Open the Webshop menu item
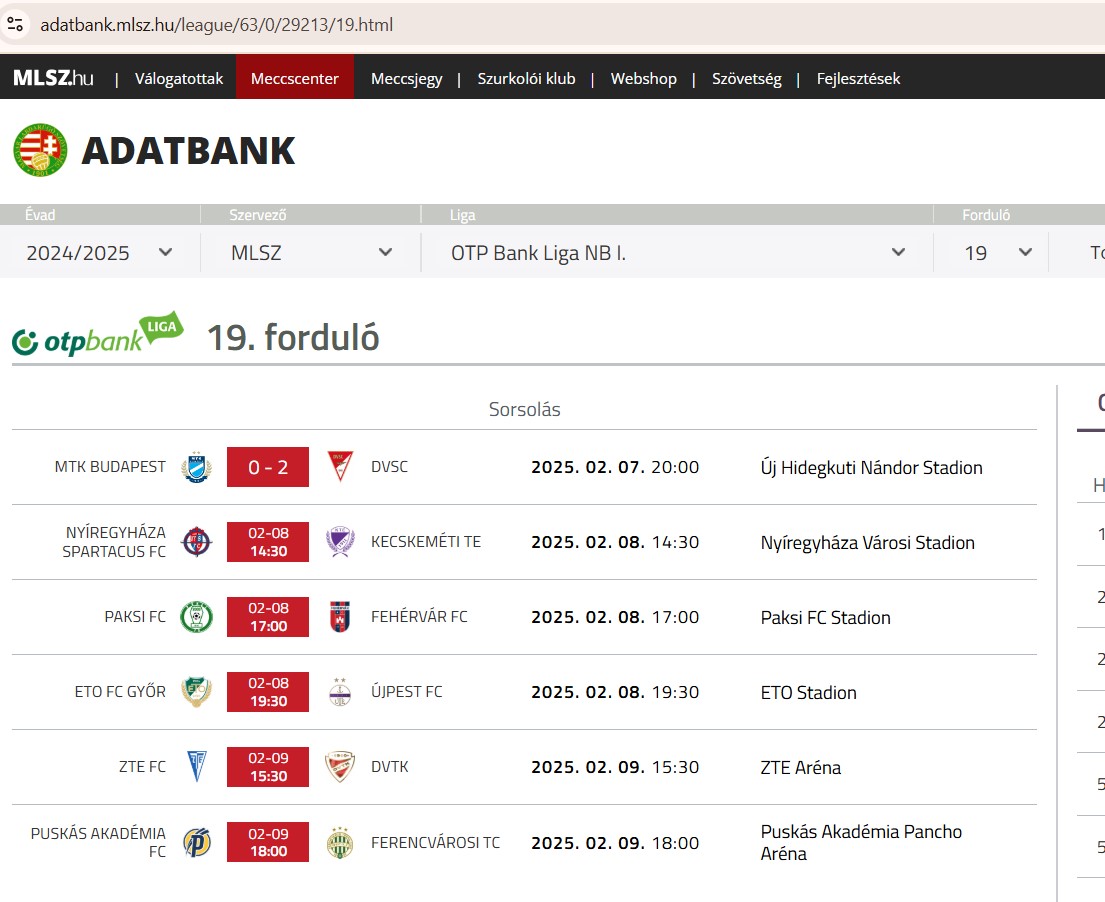Viewport: 1105px width, 902px height. (643, 78)
